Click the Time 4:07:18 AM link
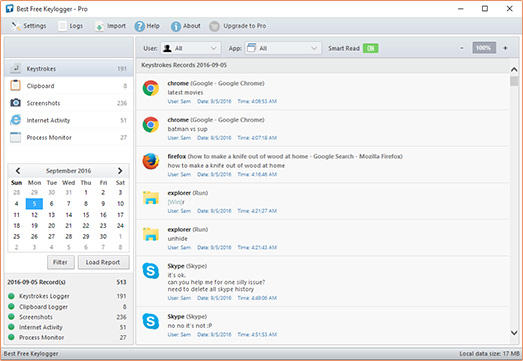This screenshot has width=523, height=361. point(257,138)
